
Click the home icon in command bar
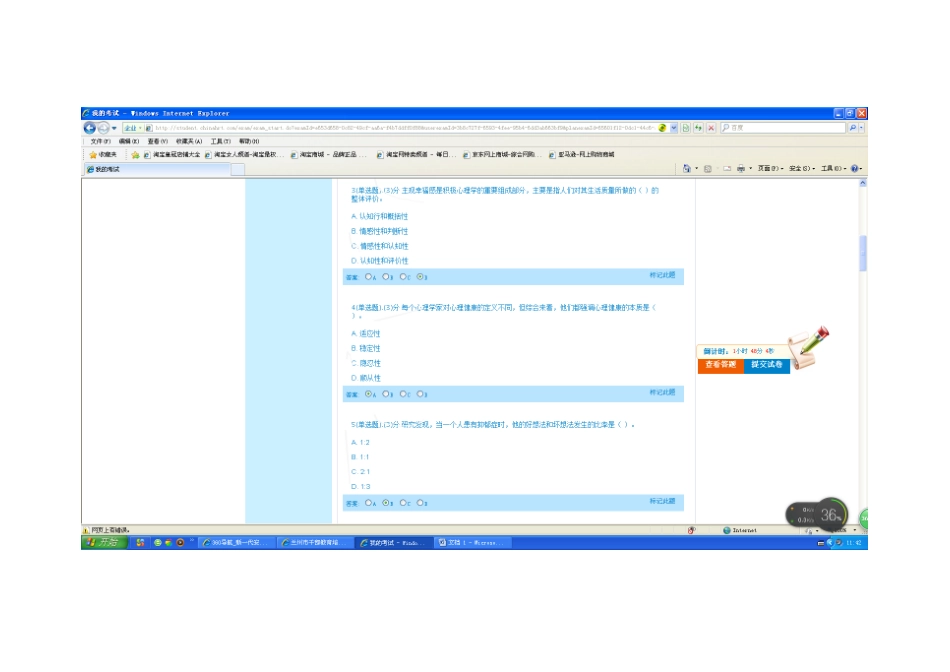tap(686, 169)
